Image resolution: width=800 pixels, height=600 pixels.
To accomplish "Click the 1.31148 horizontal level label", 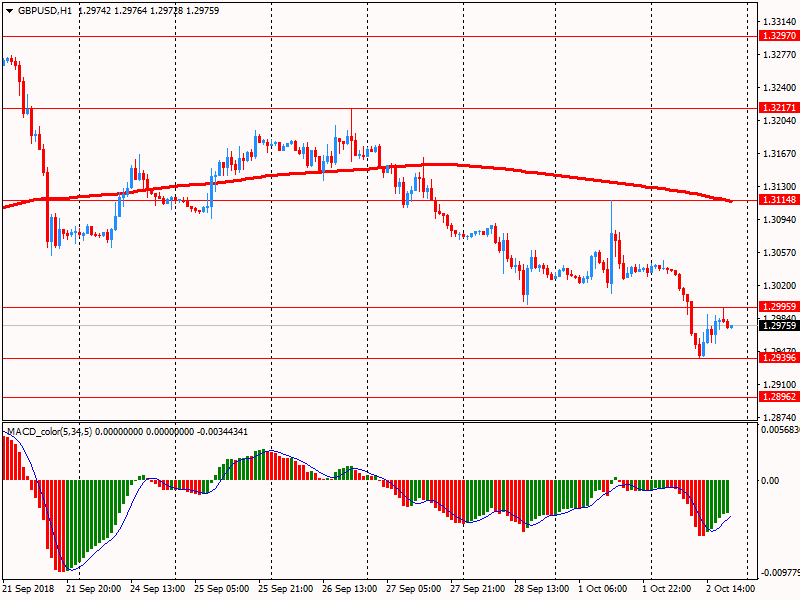I will pos(778,200).
